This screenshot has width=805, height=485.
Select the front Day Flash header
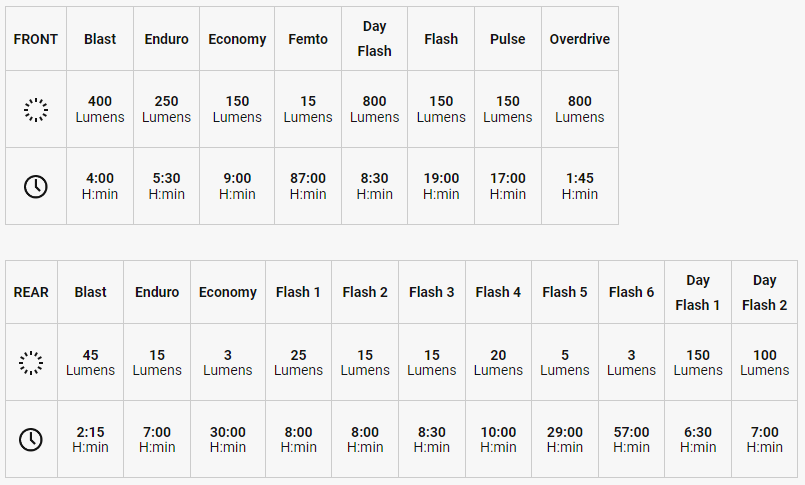(x=374, y=39)
